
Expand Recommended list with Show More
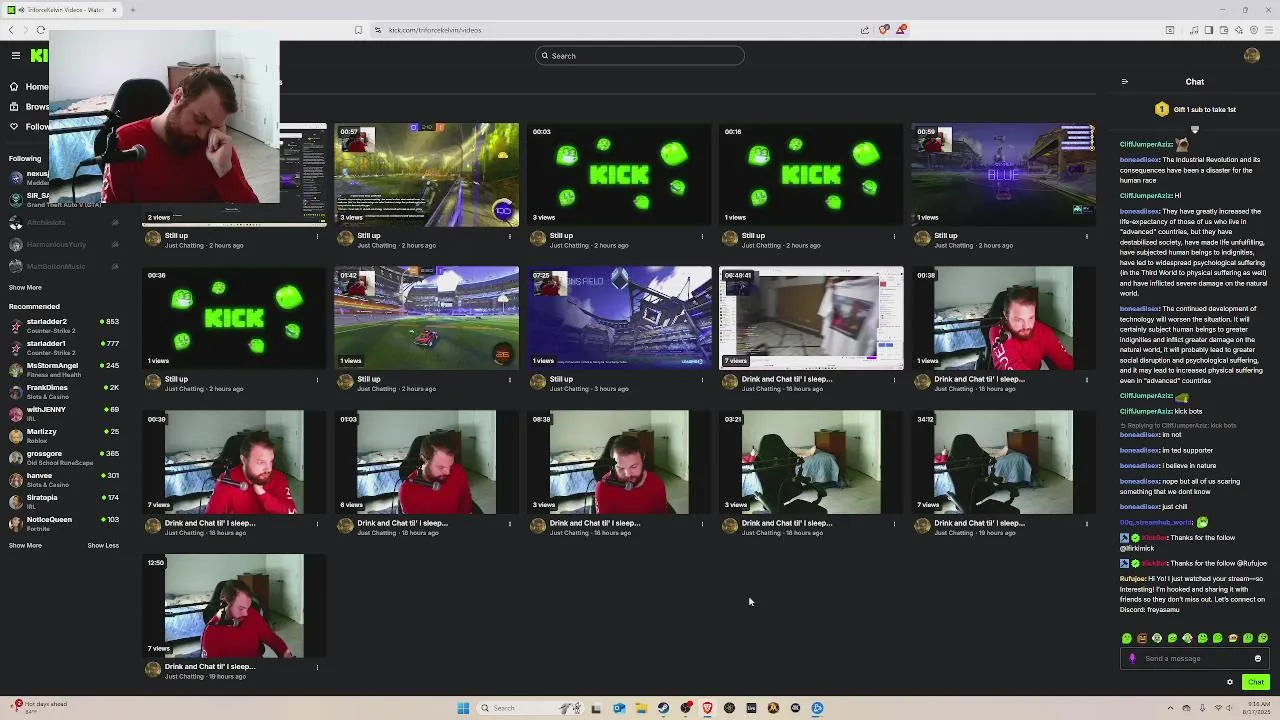[x=25, y=546]
